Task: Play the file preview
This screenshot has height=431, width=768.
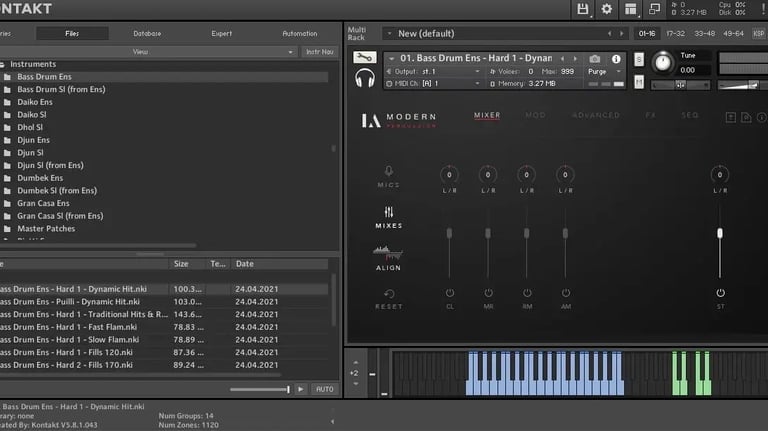Action: (301, 389)
